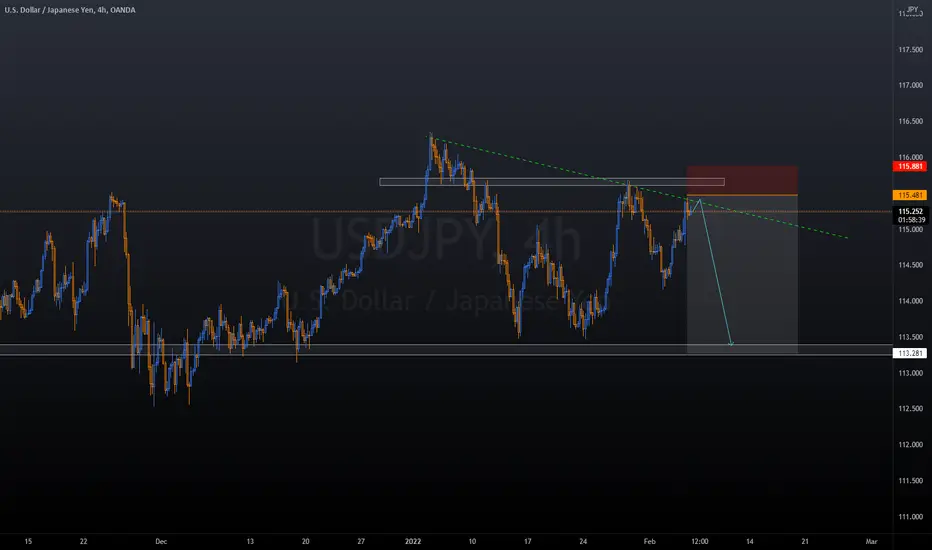Click the orange entry line of short position
The image size is (932, 550).
pyautogui.click(x=742, y=195)
